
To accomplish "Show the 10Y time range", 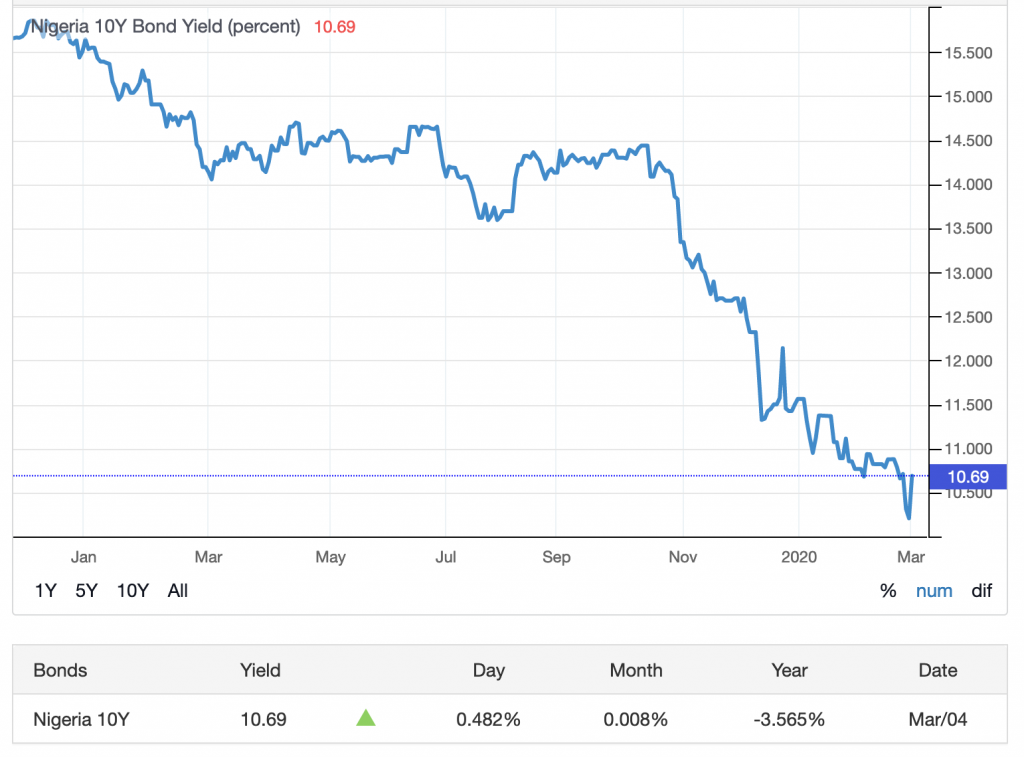I will coord(132,590).
